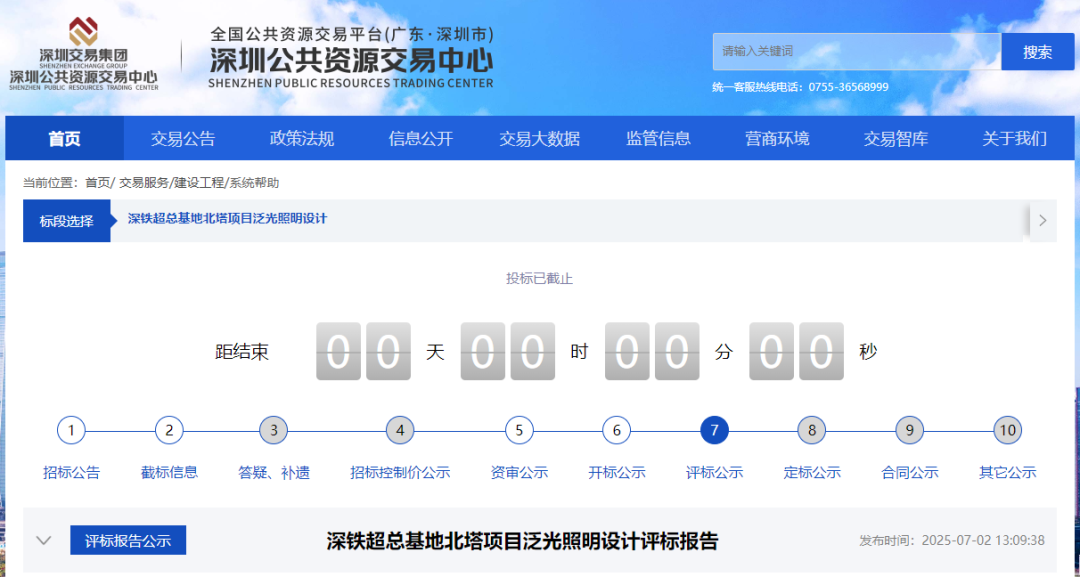Image resolution: width=1080 pixels, height=577 pixels.
Task: Click the 招标公告 step label
Action: [x=71, y=472]
